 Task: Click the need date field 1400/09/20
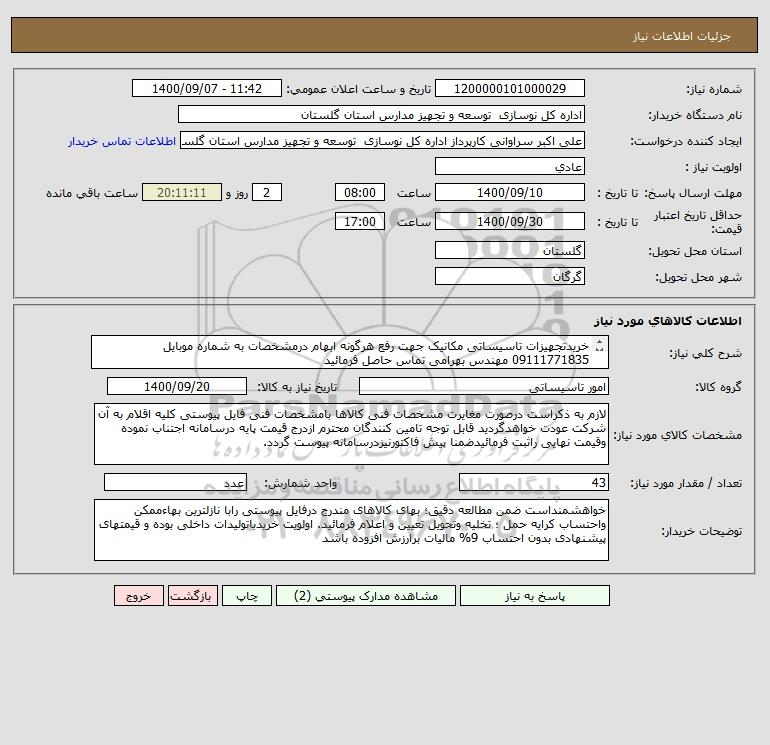[x=177, y=386]
